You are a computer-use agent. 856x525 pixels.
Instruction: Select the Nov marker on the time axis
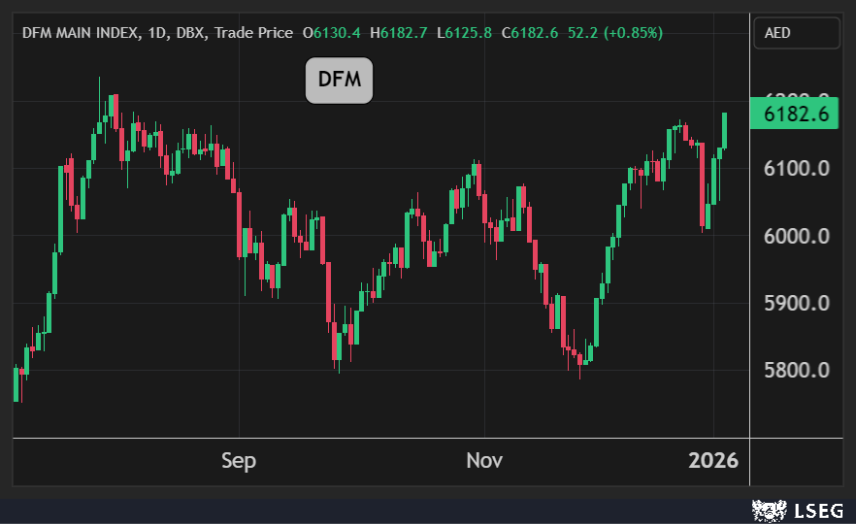click(483, 461)
